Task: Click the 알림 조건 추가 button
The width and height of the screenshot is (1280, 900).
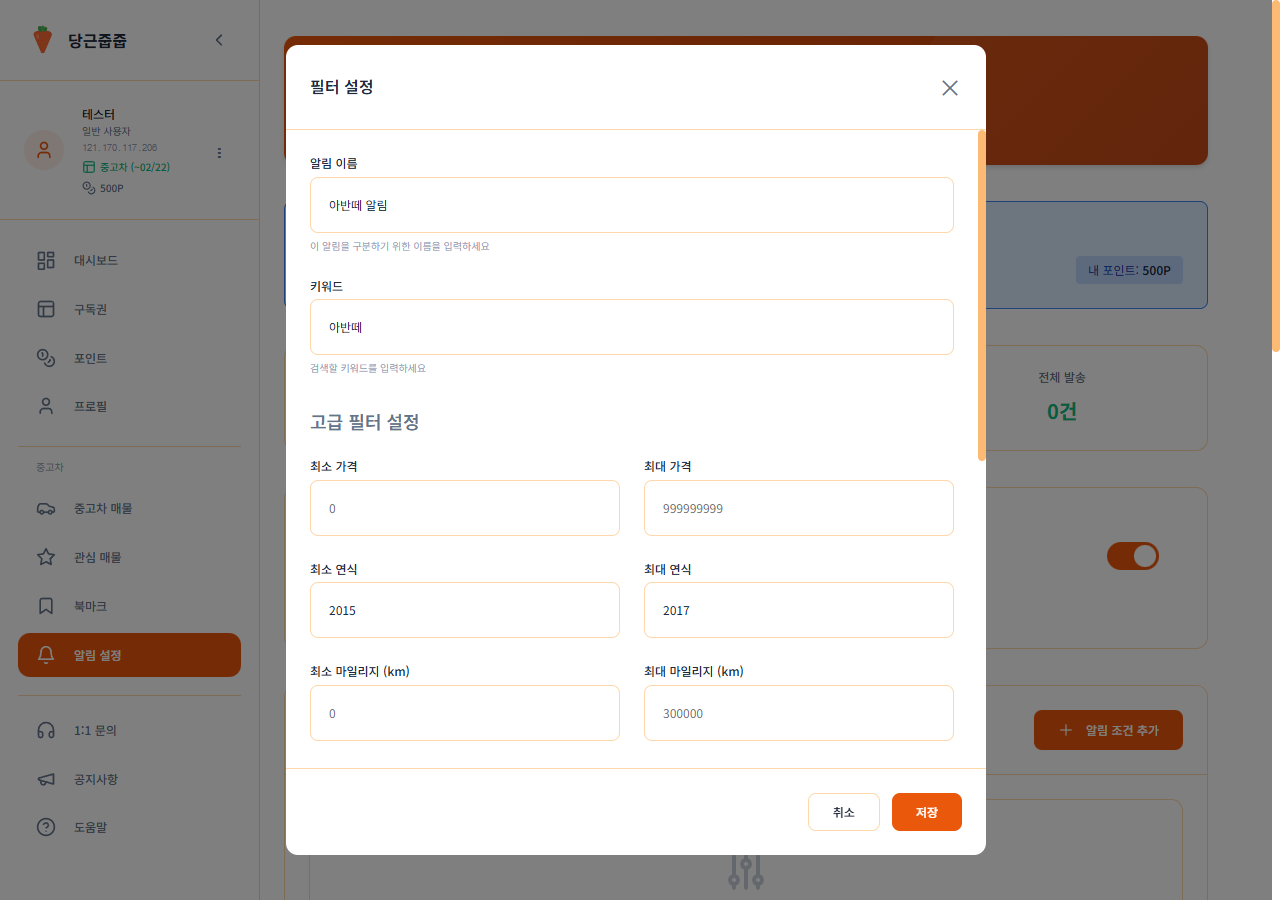Action: point(1108,730)
